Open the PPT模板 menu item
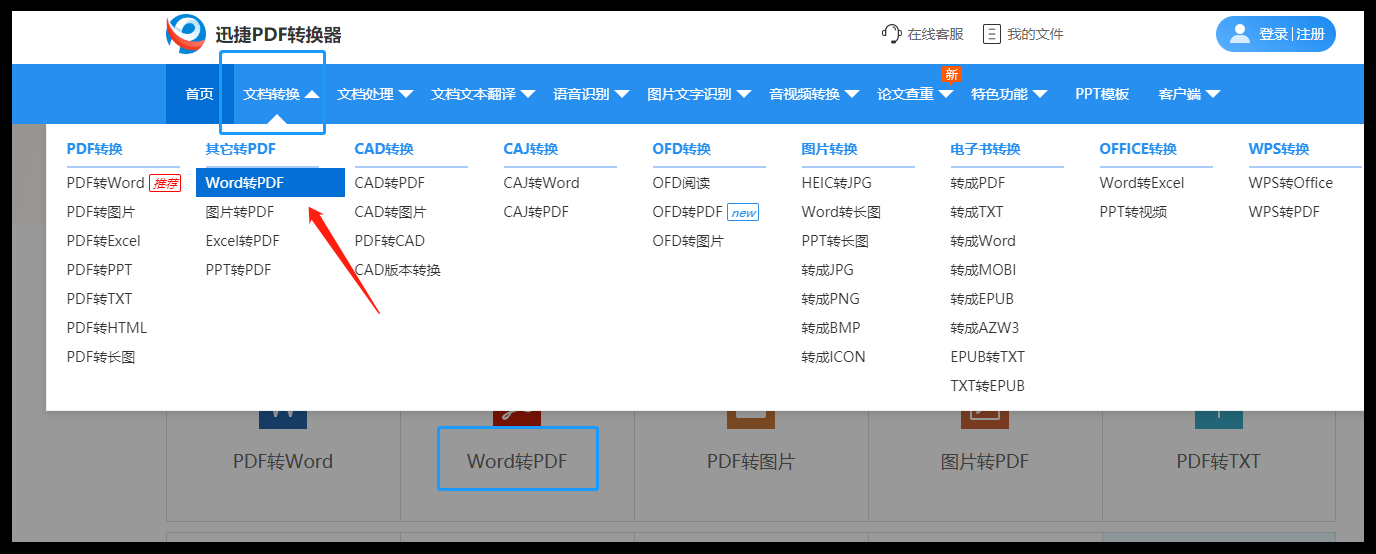The width and height of the screenshot is (1376, 554). click(x=1102, y=94)
